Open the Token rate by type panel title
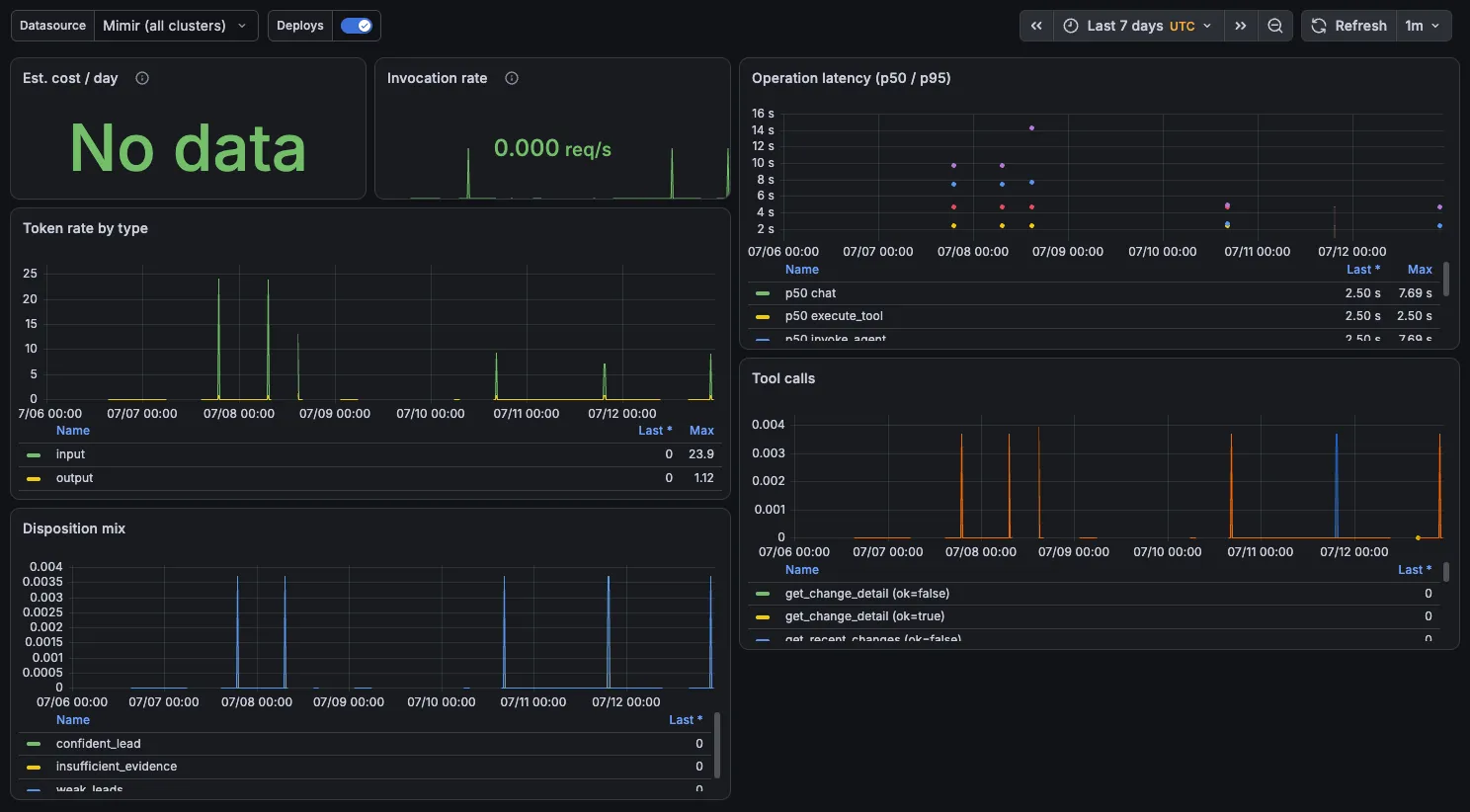 coord(85,228)
